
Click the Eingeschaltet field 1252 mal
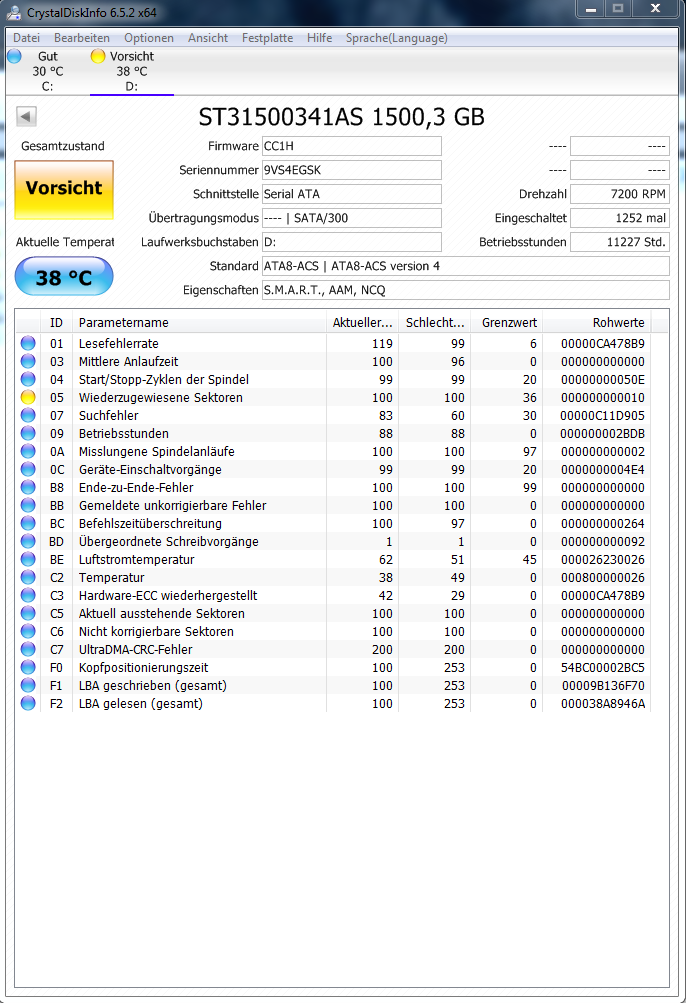point(620,218)
